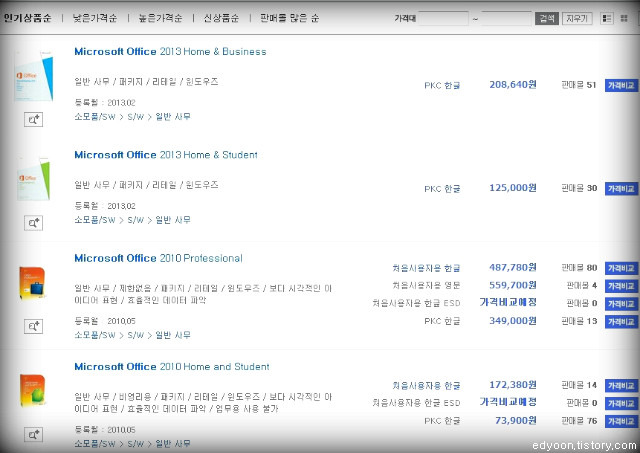
Task: Open Office 2013 Home & Student product thumbnail
Action: tap(34, 180)
